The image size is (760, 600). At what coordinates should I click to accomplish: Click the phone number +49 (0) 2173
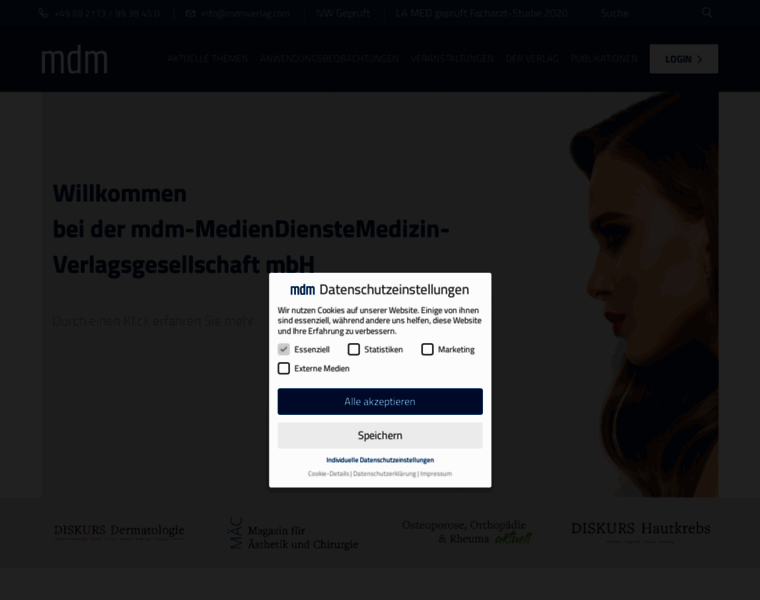[x=107, y=13]
